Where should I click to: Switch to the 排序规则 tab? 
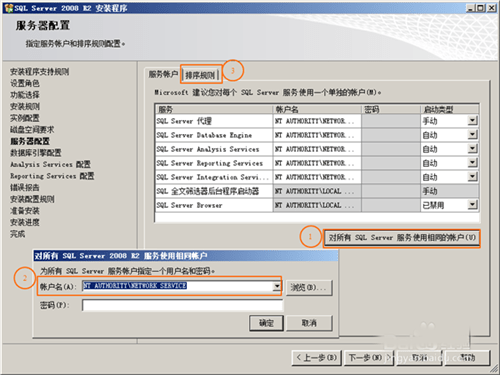point(201,75)
